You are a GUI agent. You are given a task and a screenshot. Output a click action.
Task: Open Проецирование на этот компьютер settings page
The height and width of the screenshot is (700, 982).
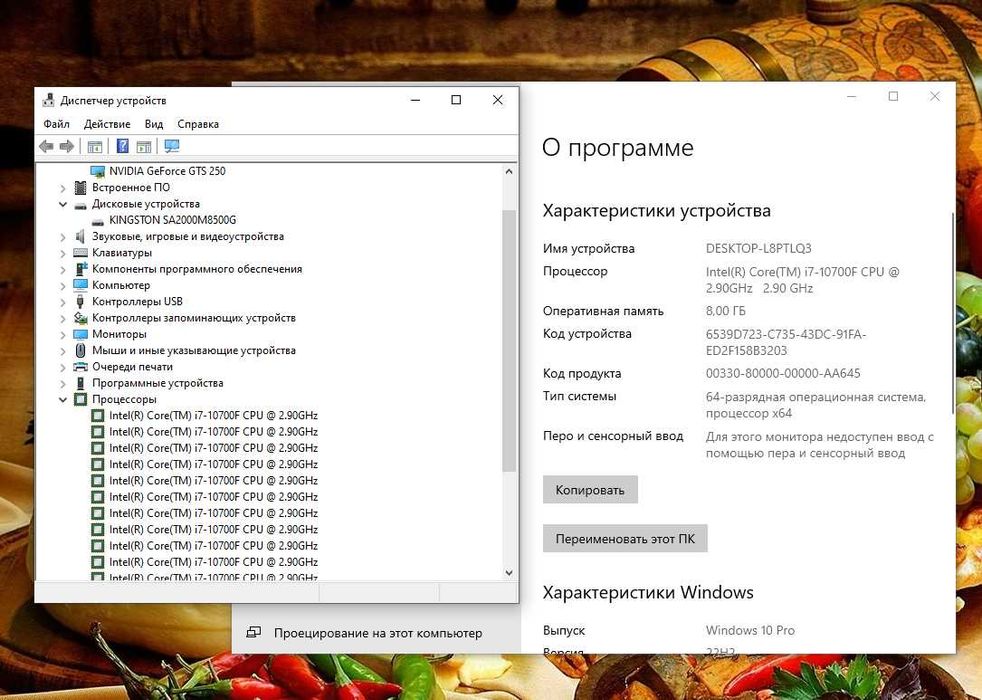pos(376,633)
